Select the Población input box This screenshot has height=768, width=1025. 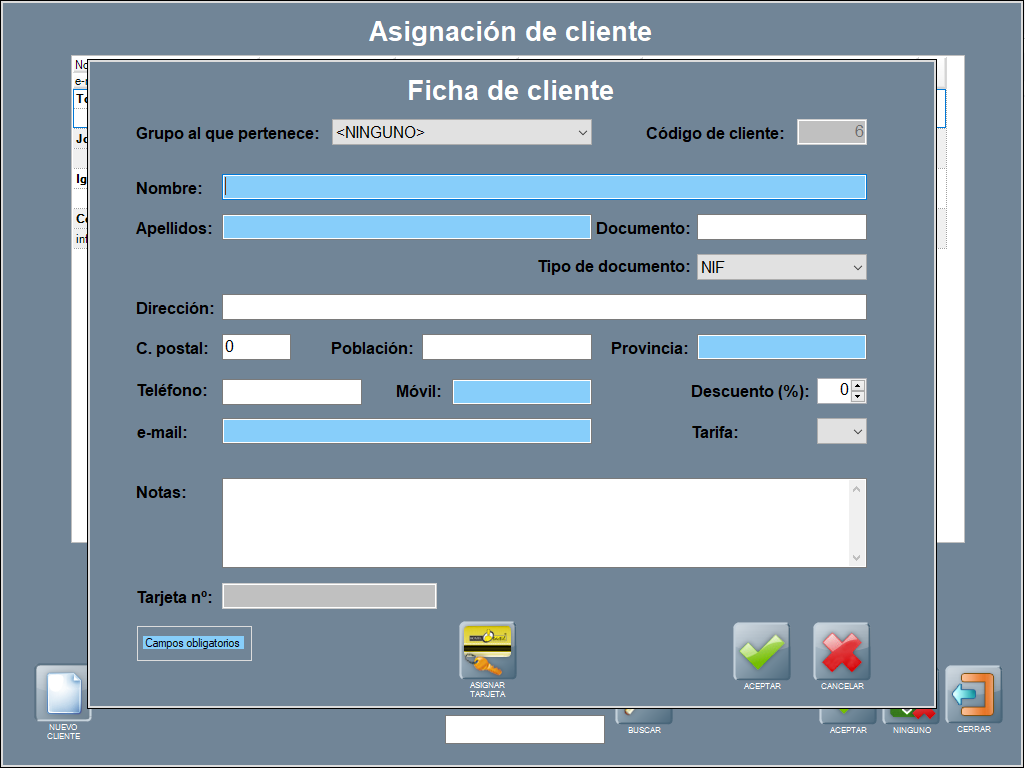[506, 347]
